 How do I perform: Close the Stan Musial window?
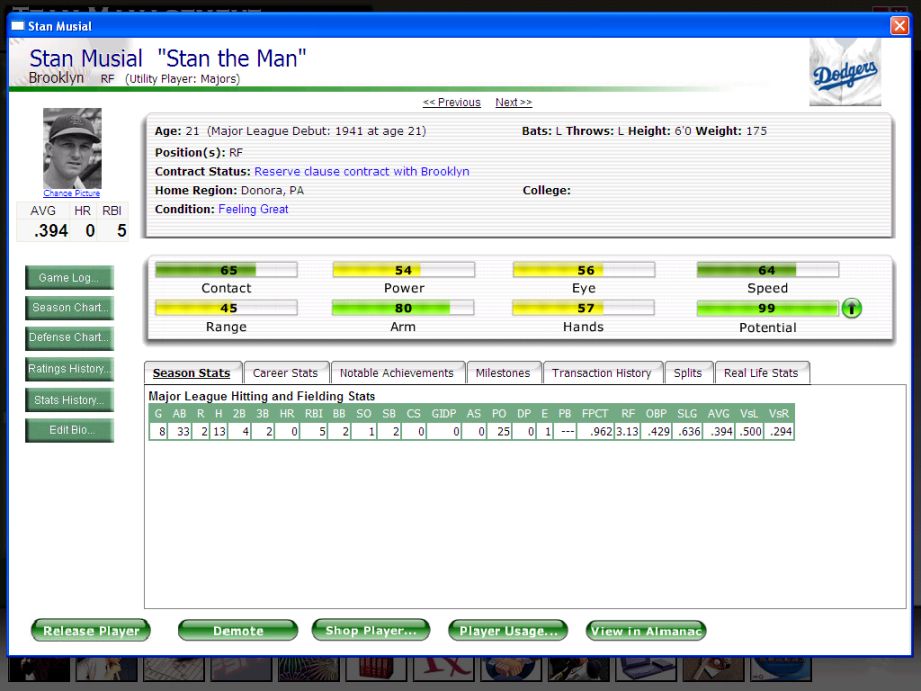click(x=899, y=26)
